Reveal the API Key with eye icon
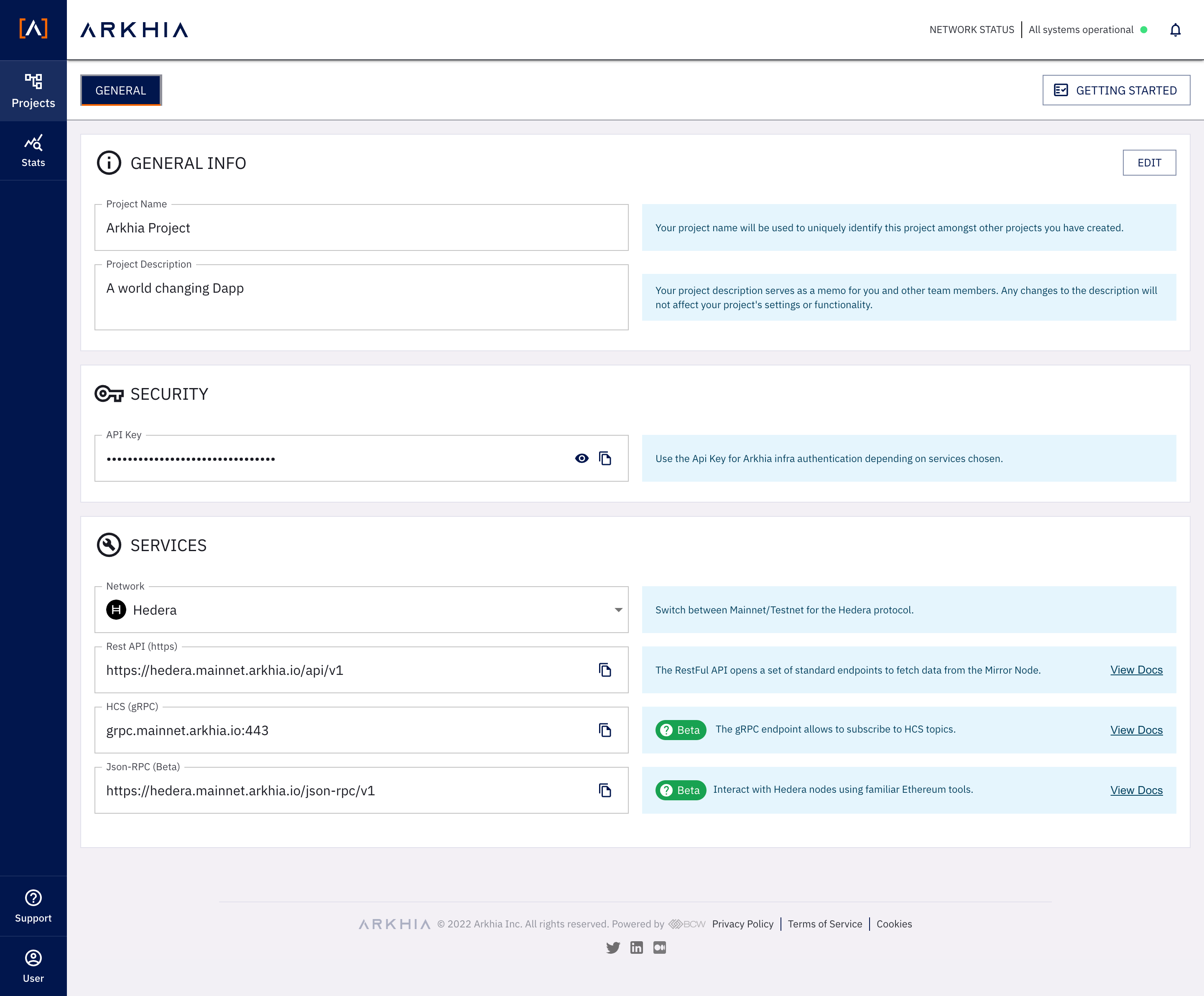 [582, 458]
